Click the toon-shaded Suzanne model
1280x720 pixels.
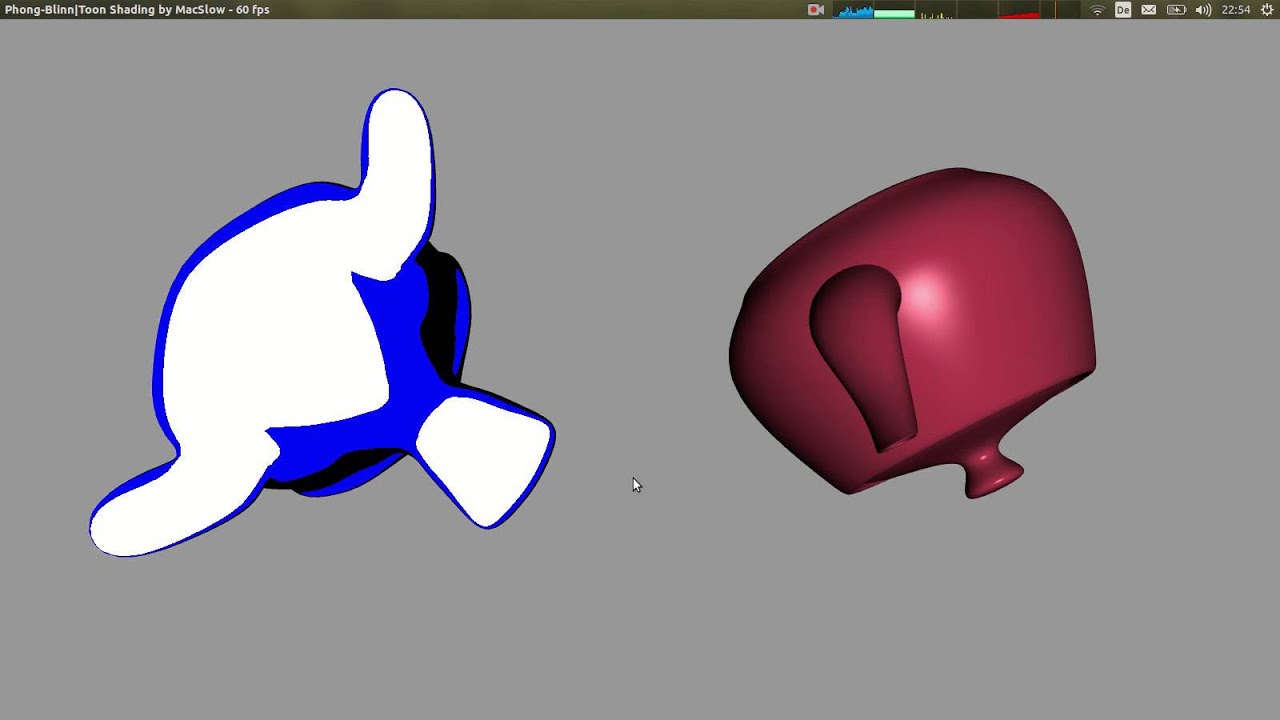(x=322, y=323)
